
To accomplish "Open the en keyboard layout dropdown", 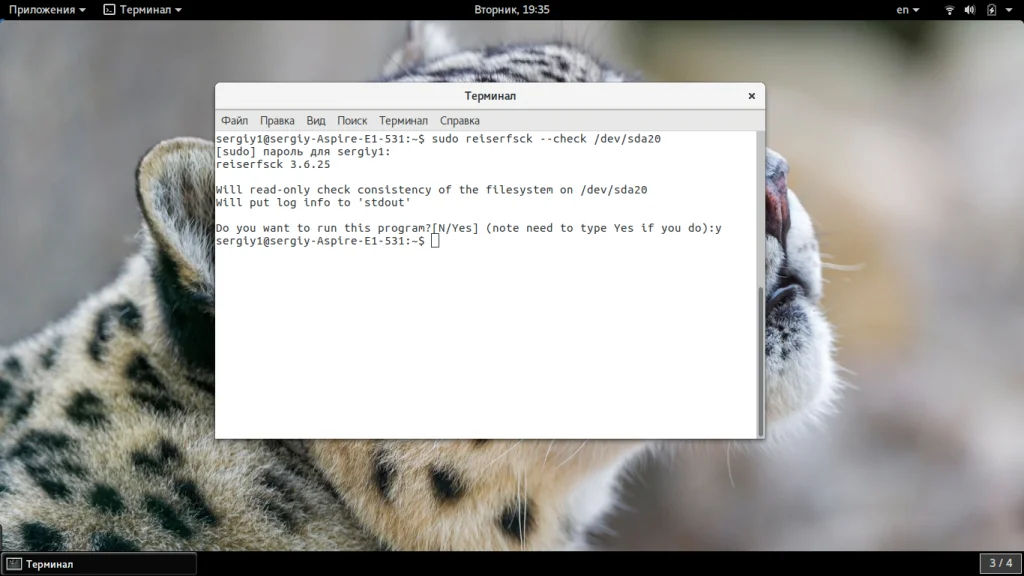I will 907,10.
